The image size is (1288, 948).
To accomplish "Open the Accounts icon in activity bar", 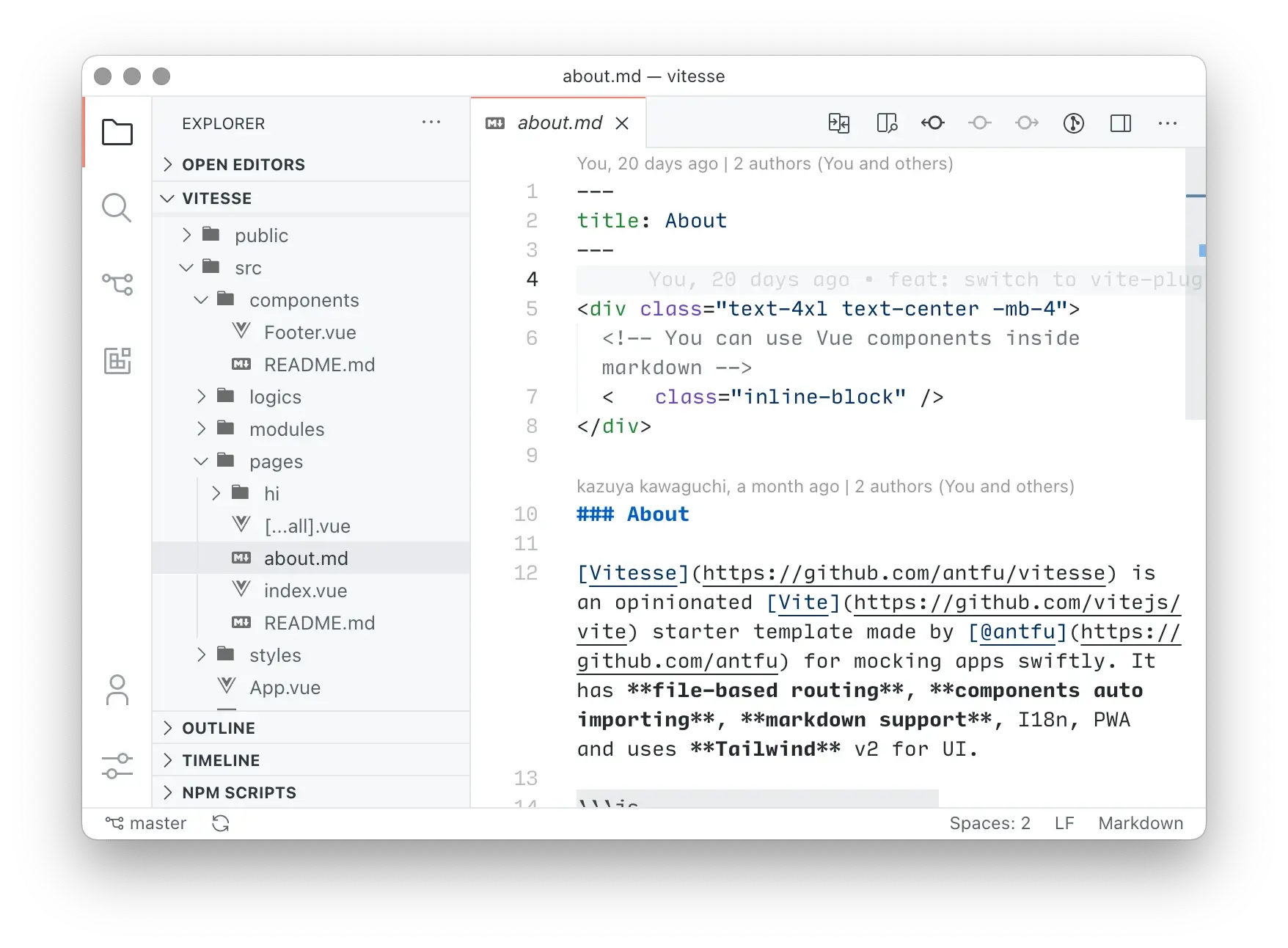I will coord(117,690).
